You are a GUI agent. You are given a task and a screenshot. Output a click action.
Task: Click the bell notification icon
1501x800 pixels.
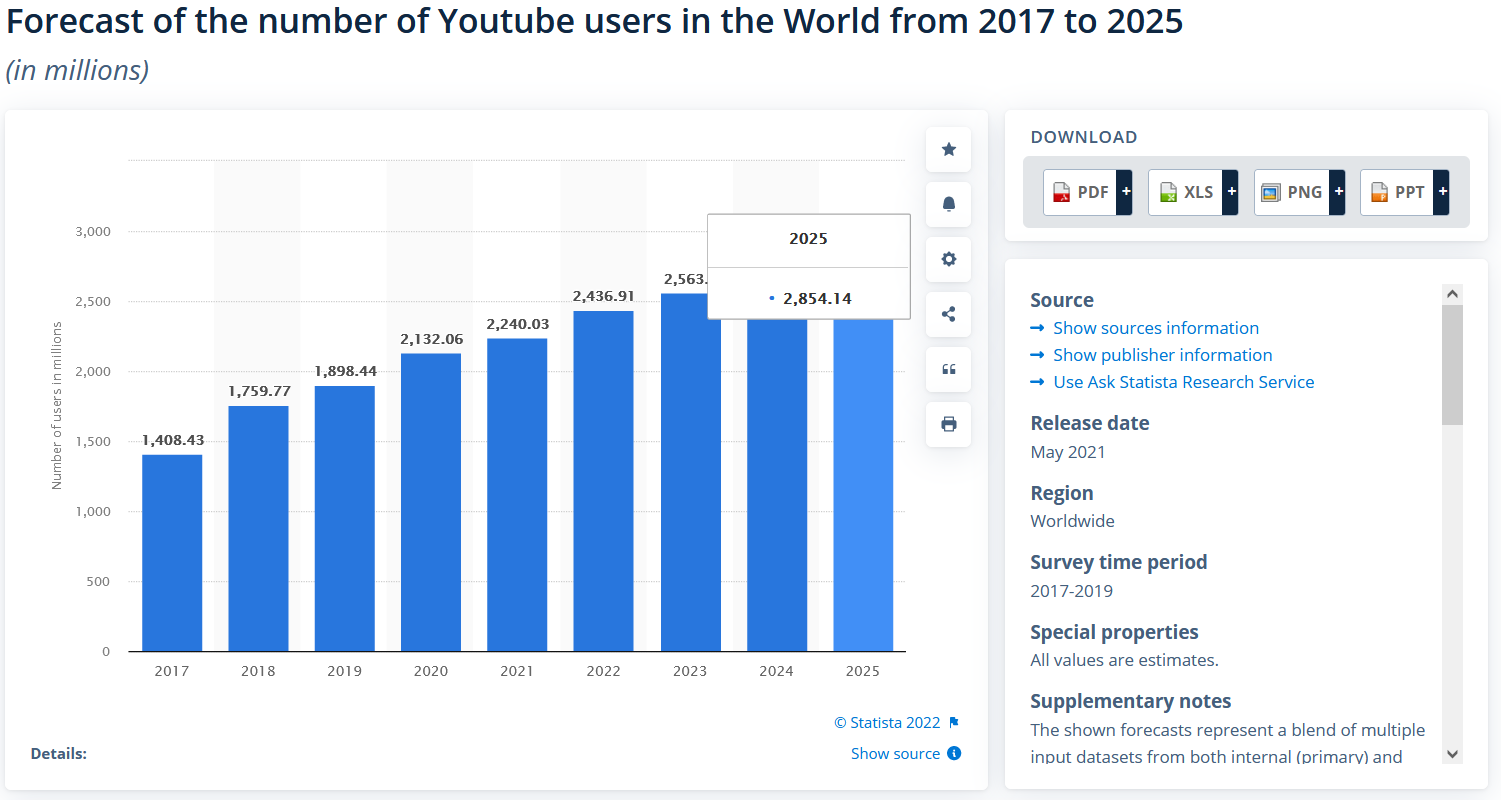click(948, 204)
